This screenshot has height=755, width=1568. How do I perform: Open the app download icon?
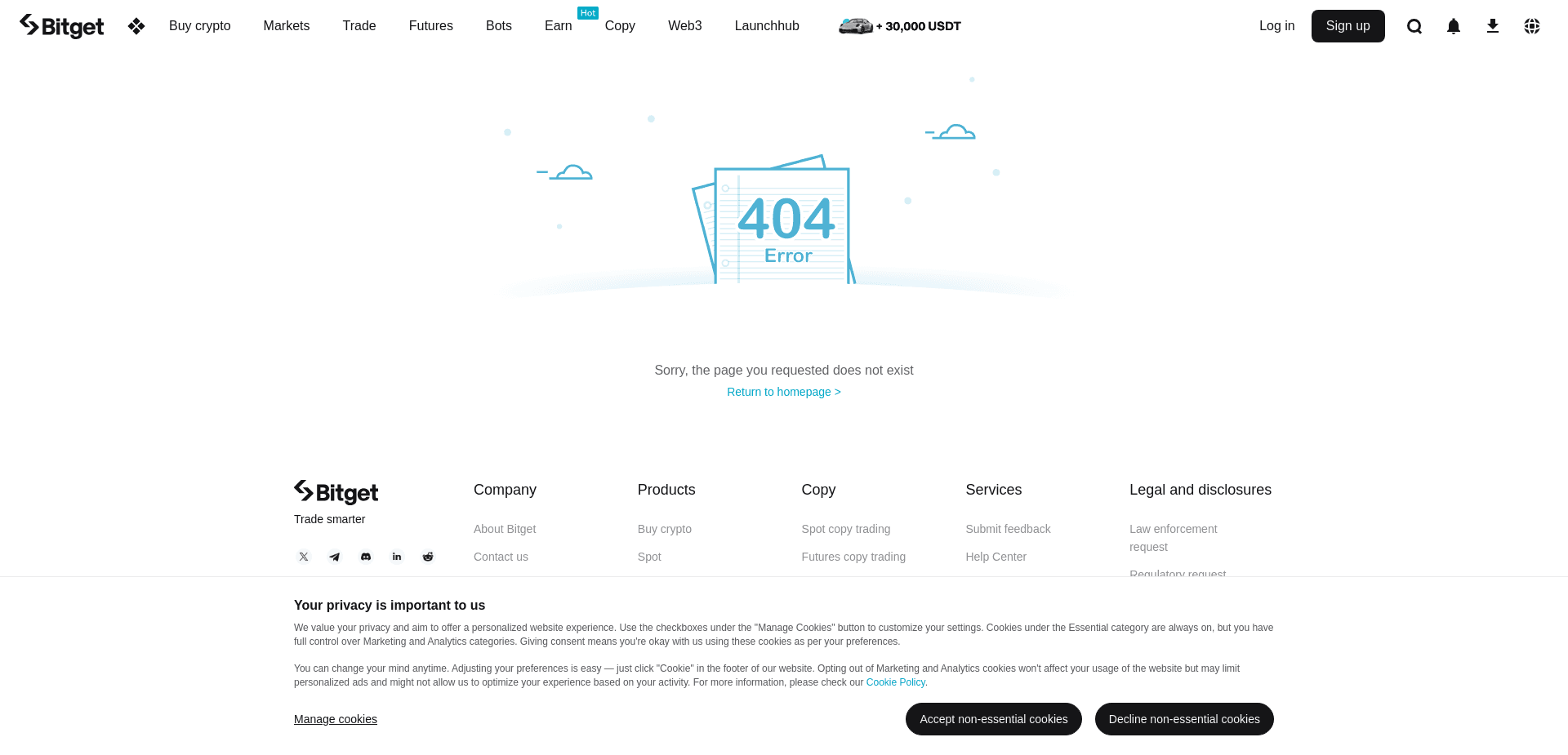[1493, 25]
